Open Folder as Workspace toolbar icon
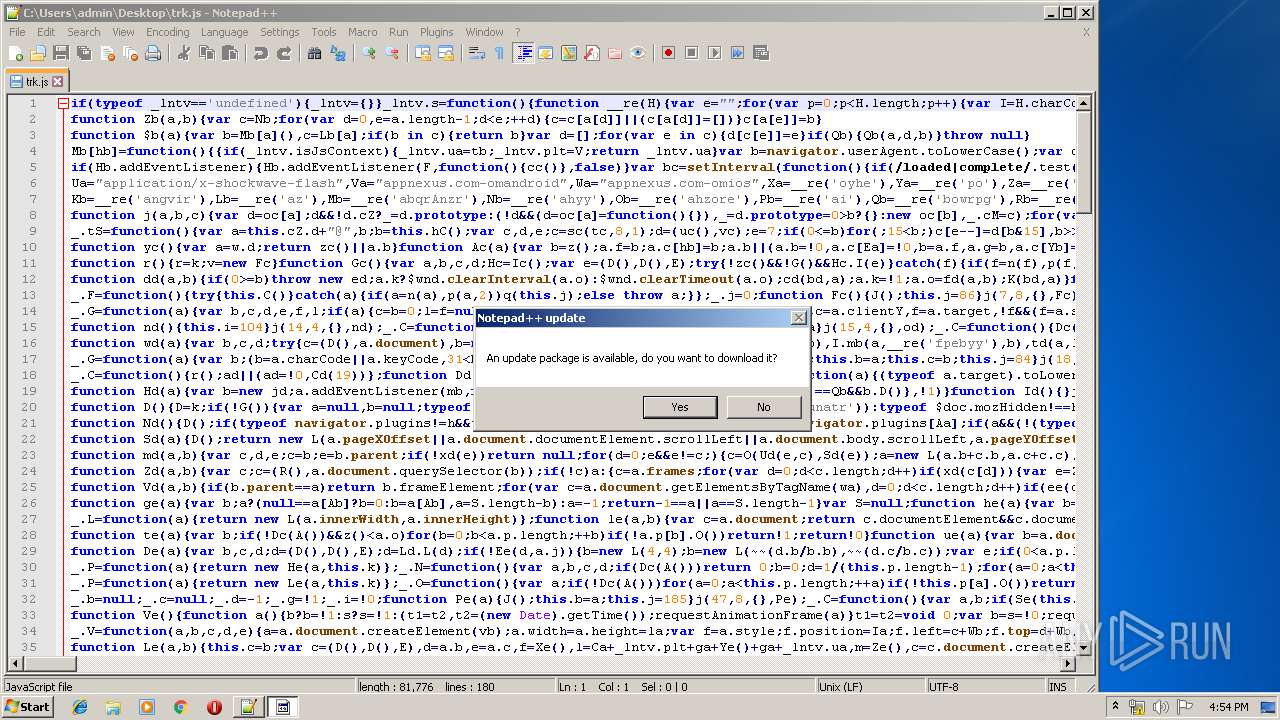The image size is (1280, 720). (x=615, y=53)
